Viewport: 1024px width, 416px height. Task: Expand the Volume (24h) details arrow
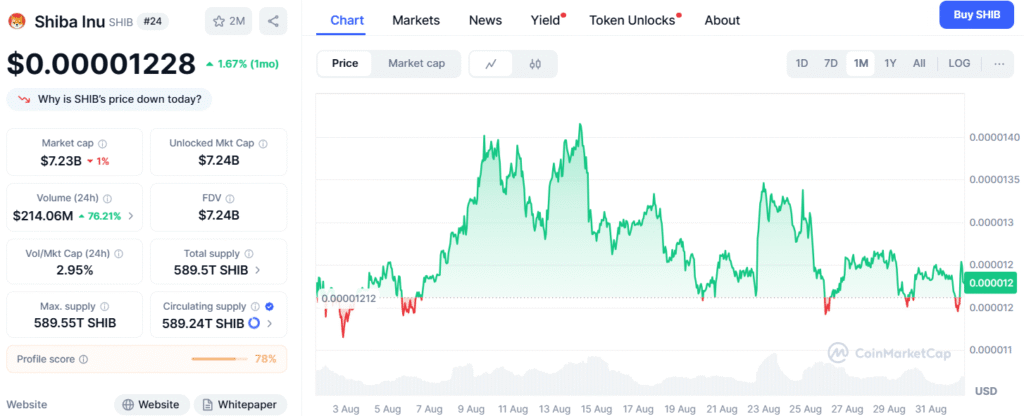pos(131,215)
